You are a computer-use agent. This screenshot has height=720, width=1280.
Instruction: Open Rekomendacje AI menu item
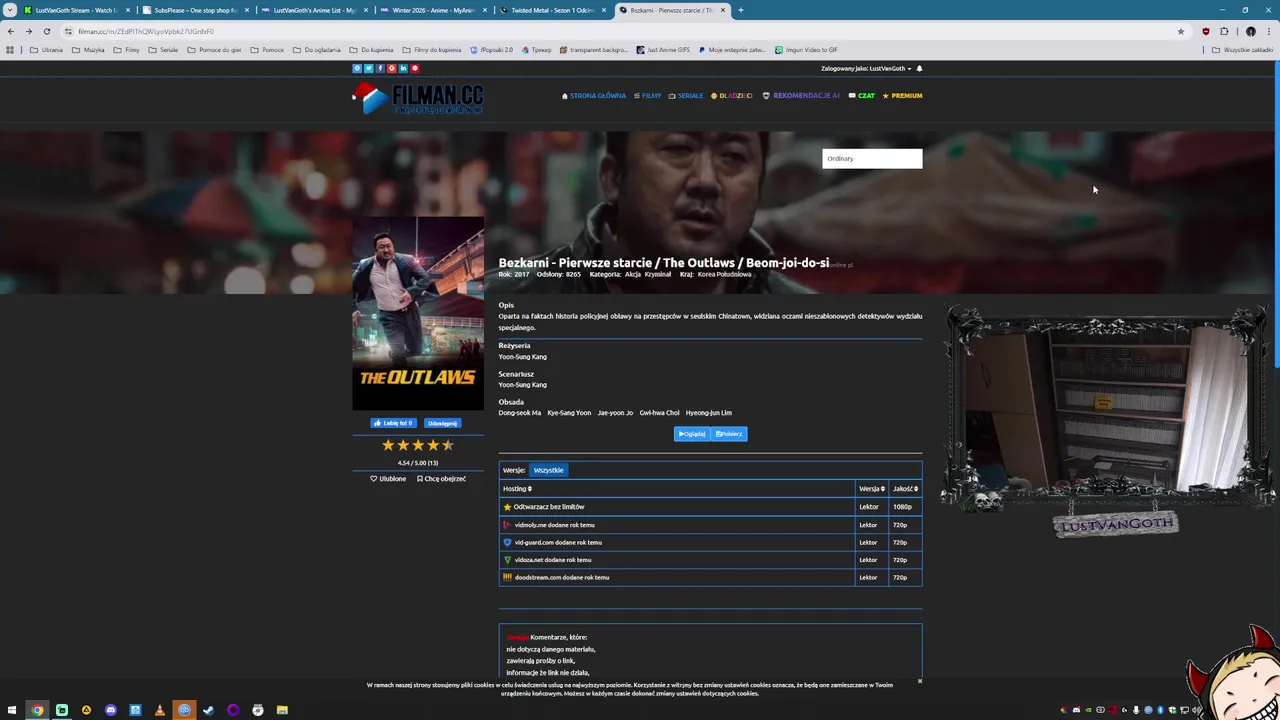(x=801, y=96)
